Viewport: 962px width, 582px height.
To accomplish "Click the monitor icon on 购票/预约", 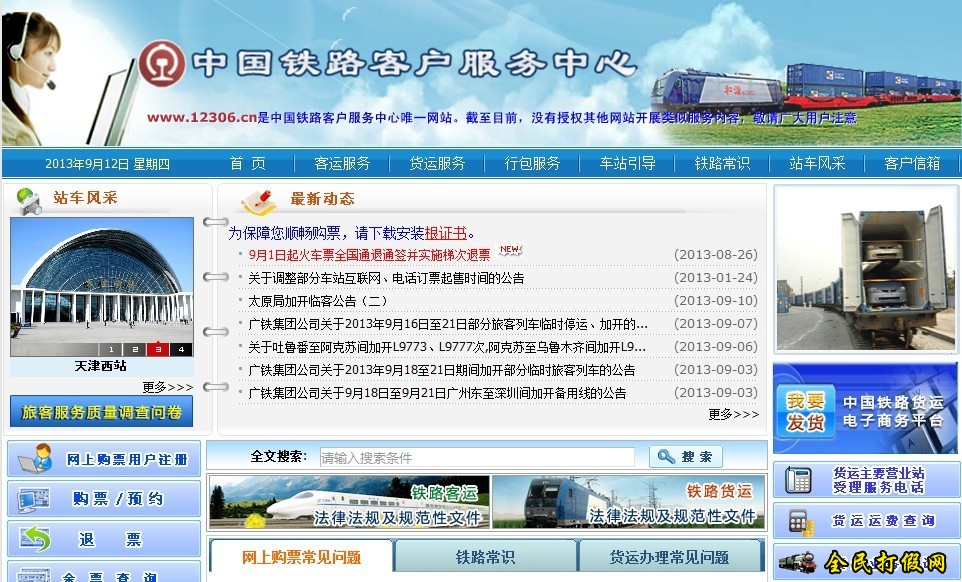I will pyautogui.click(x=34, y=500).
